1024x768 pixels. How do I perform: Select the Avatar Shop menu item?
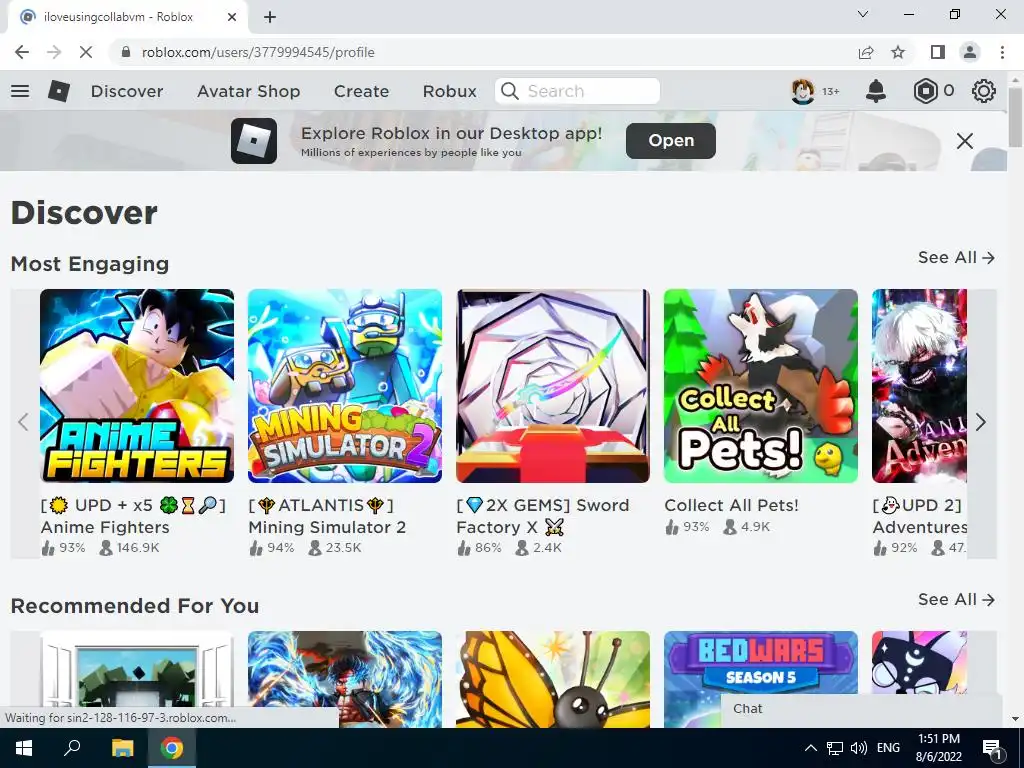(x=249, y=91)
